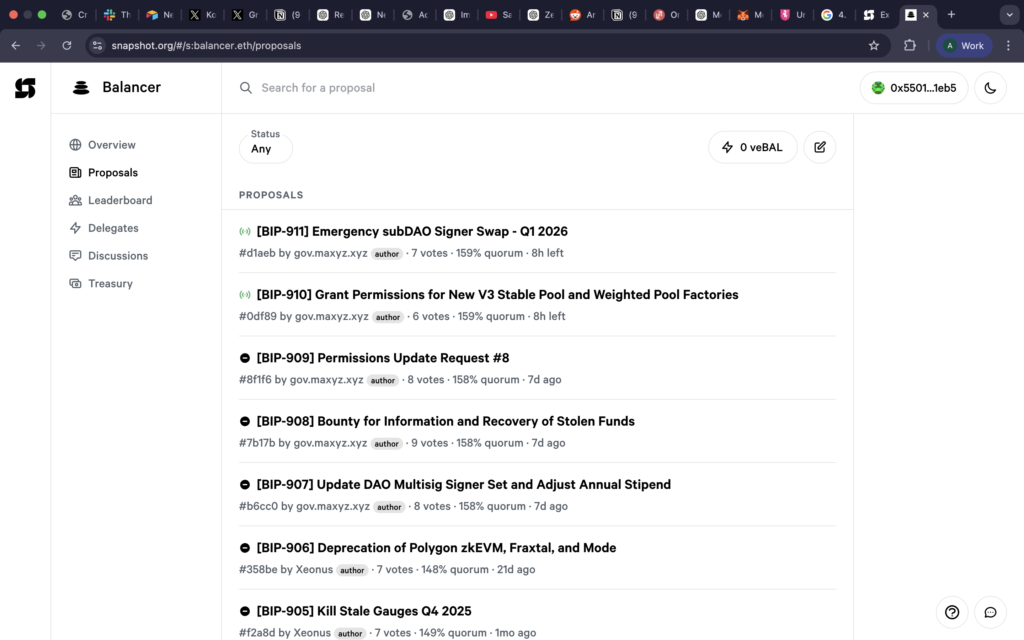Open the Status filter dropdown

pyautogui.click(x=265, y=147)
